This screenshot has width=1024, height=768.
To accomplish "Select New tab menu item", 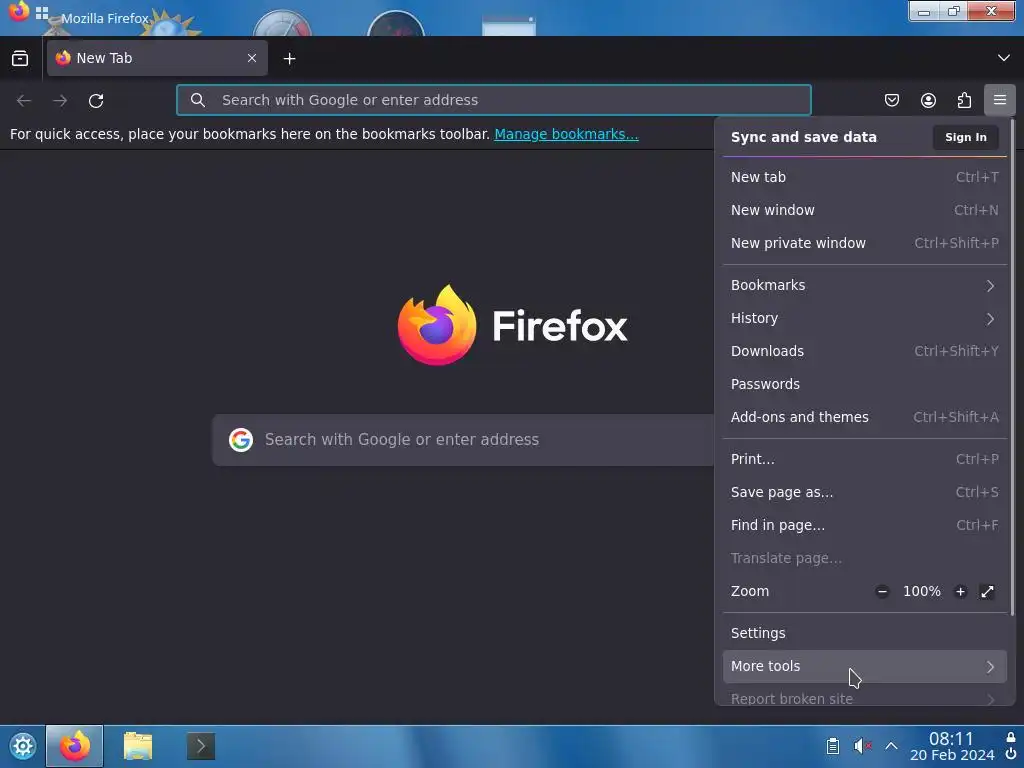I will [x=865, y=177].
